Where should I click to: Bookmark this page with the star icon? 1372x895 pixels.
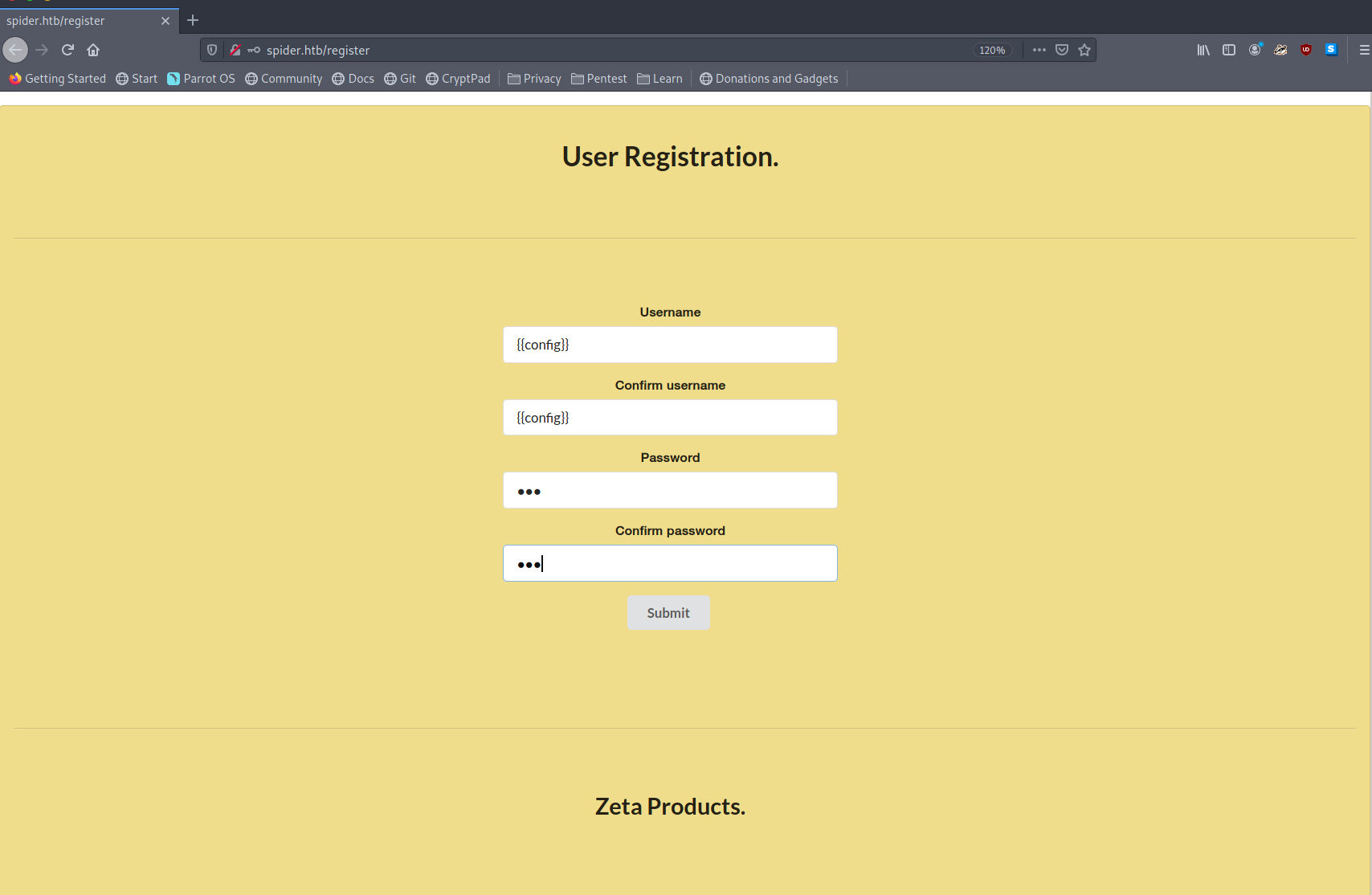pos(1084,50)
